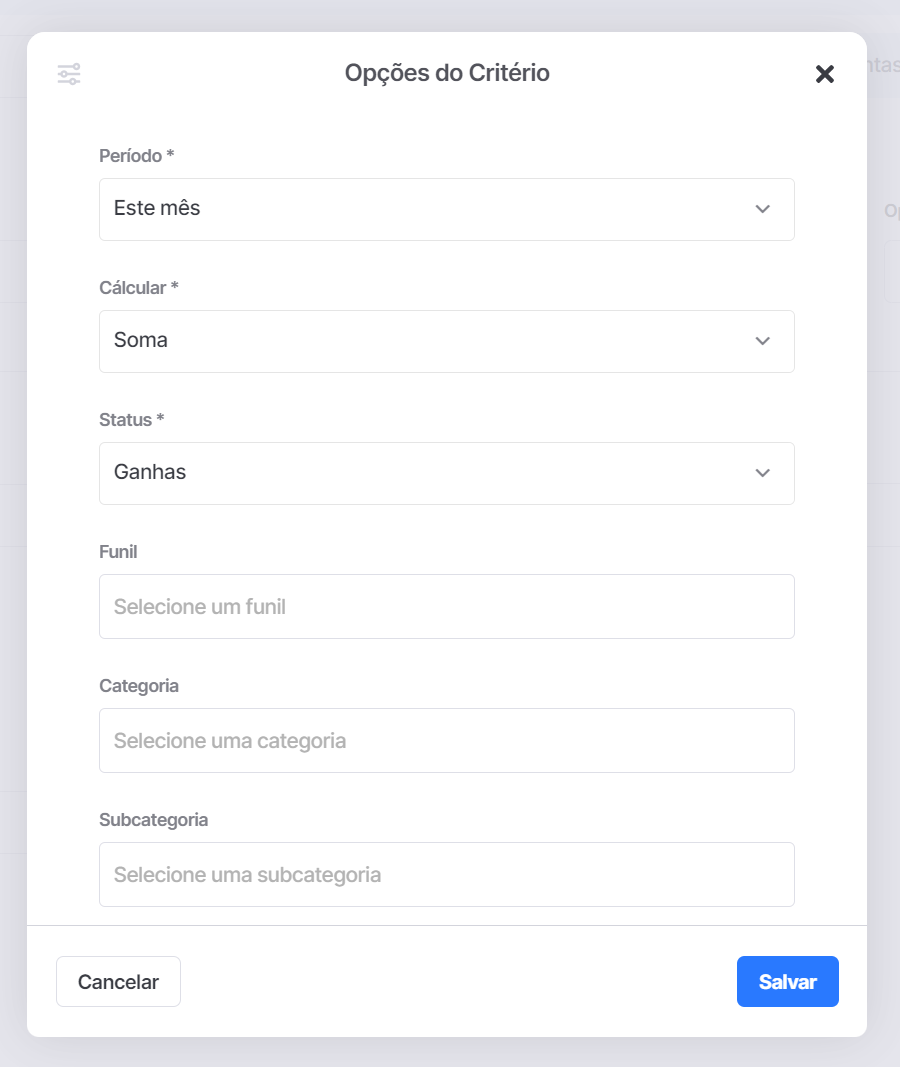Click the 'Cálcular *' field label
Image resolution: width=900 pixels, height=1067 pixels.
139,288
